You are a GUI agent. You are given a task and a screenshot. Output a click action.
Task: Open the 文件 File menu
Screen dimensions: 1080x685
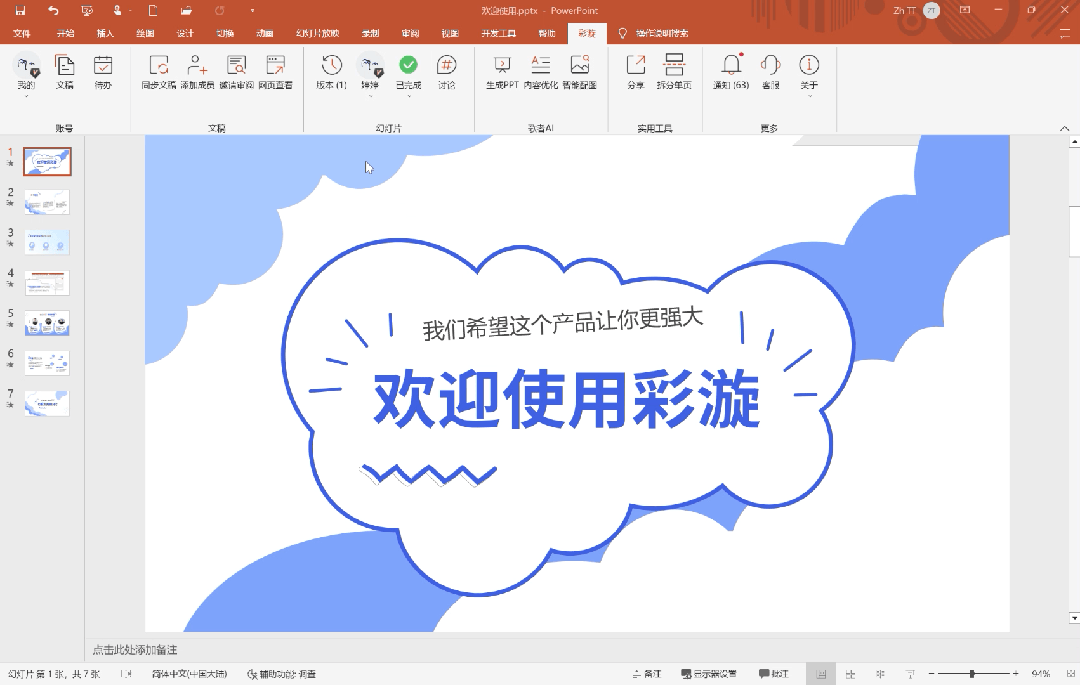click(x=21, y=33)
